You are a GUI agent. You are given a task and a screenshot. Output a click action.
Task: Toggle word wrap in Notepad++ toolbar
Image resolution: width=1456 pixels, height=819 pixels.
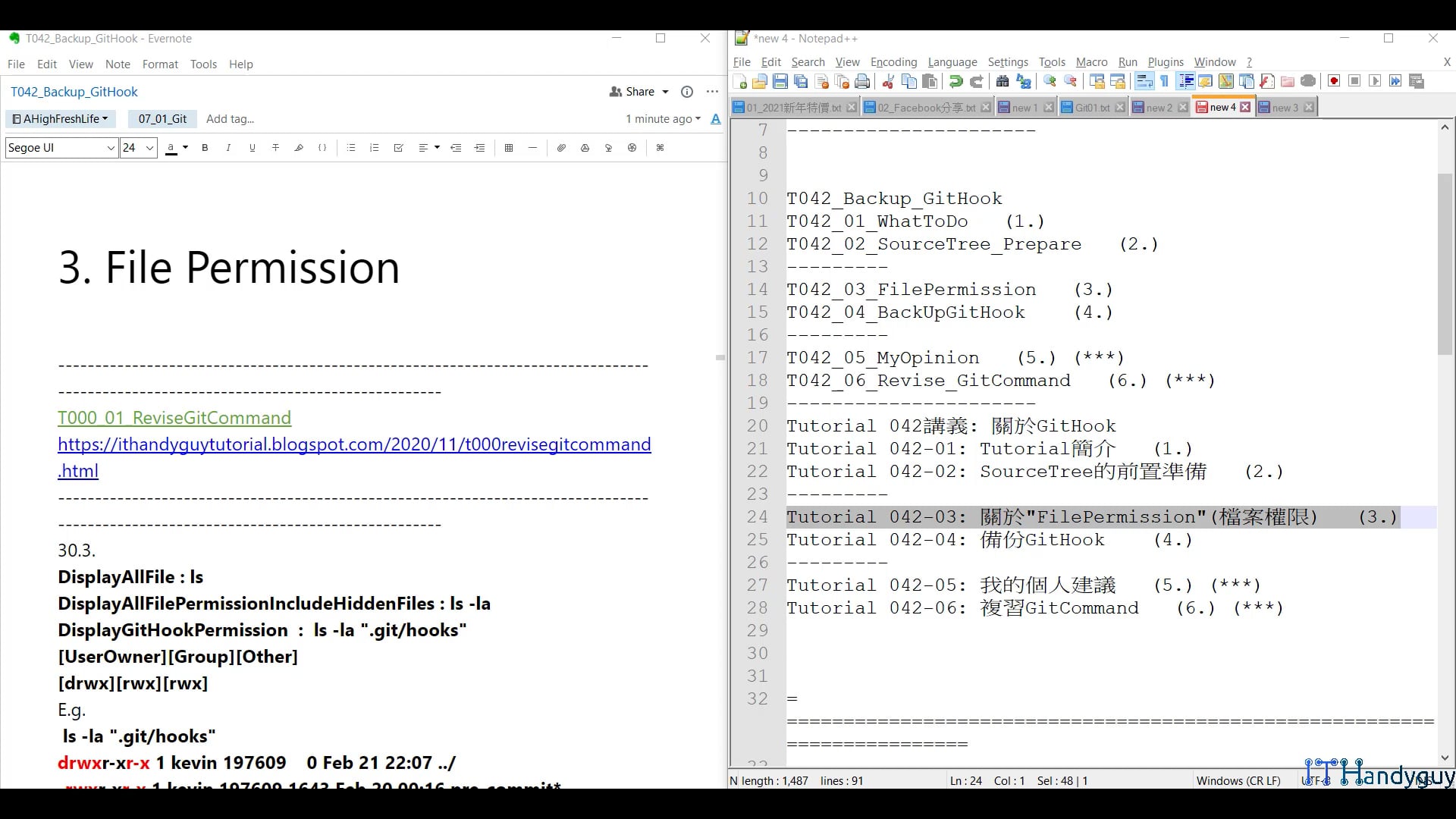point(1144,81)
